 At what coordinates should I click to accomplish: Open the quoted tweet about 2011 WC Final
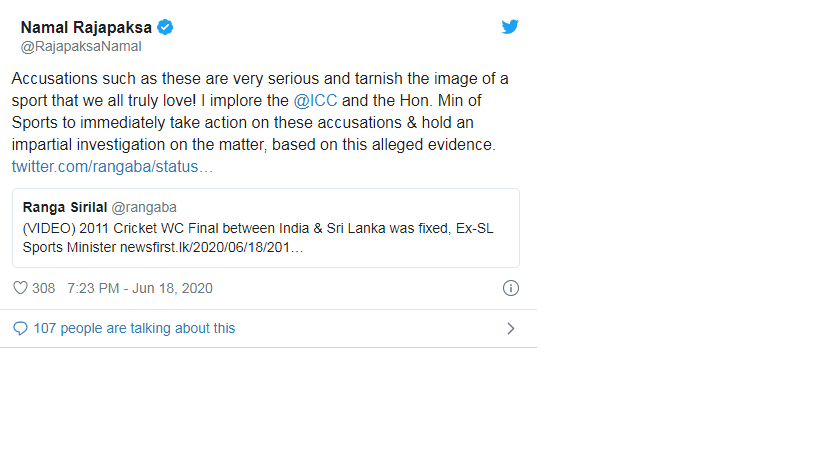(266, 228)
